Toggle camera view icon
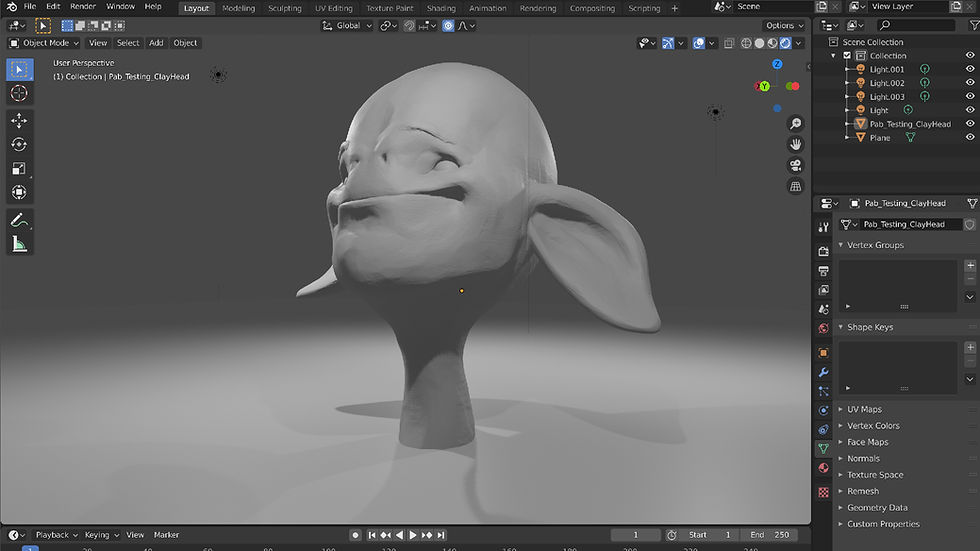This screenshot has width=980, height=551. 795,165
